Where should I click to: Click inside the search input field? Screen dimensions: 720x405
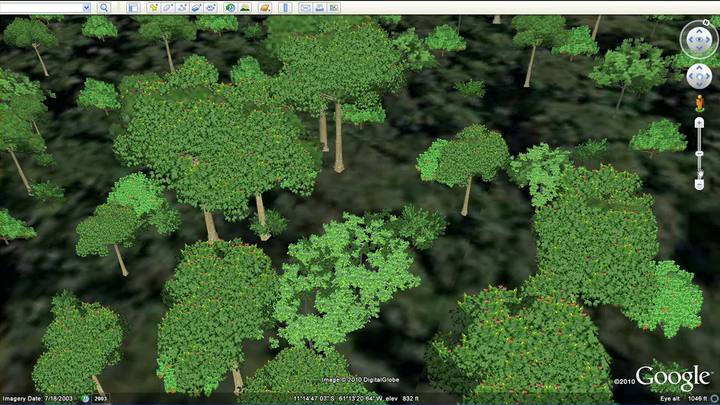(40, 7)
